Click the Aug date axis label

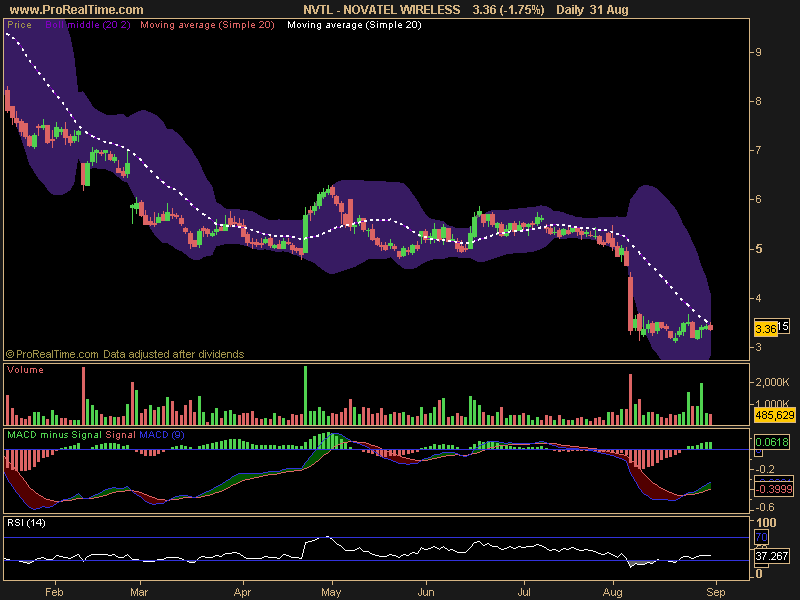(612, 592)
